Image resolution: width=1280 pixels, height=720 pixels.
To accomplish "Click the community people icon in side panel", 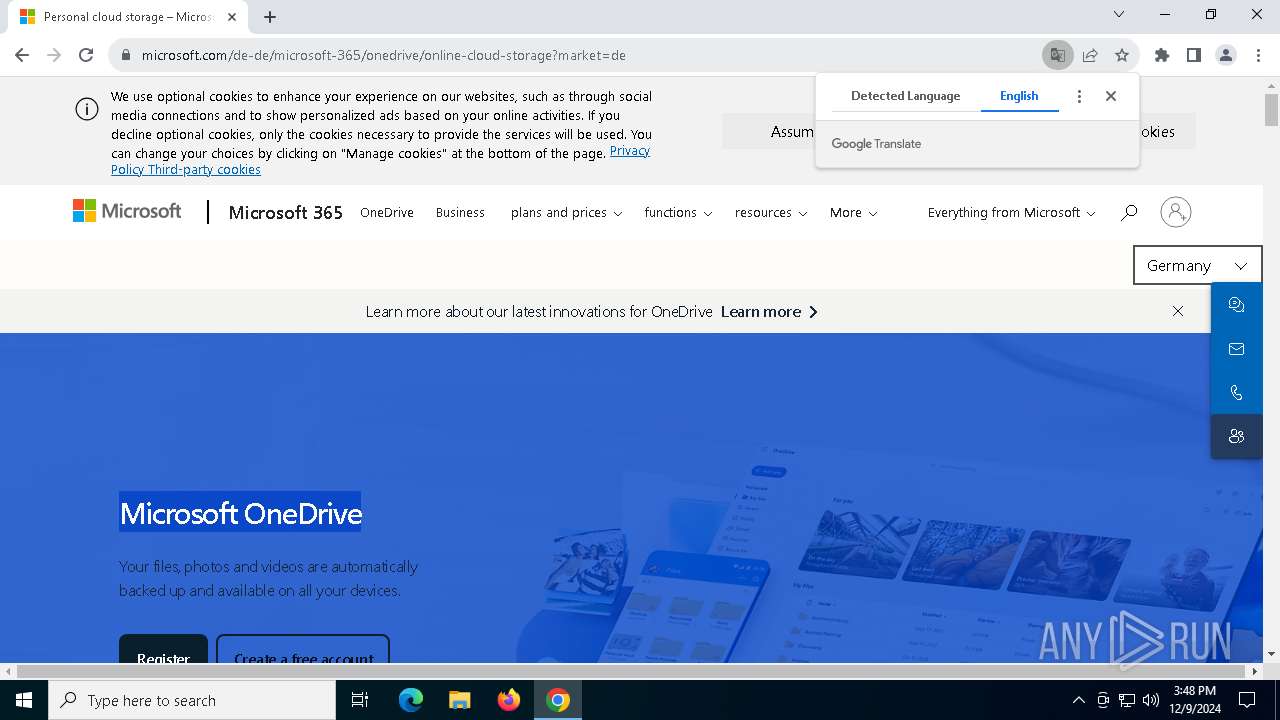I will (1237, 436).
